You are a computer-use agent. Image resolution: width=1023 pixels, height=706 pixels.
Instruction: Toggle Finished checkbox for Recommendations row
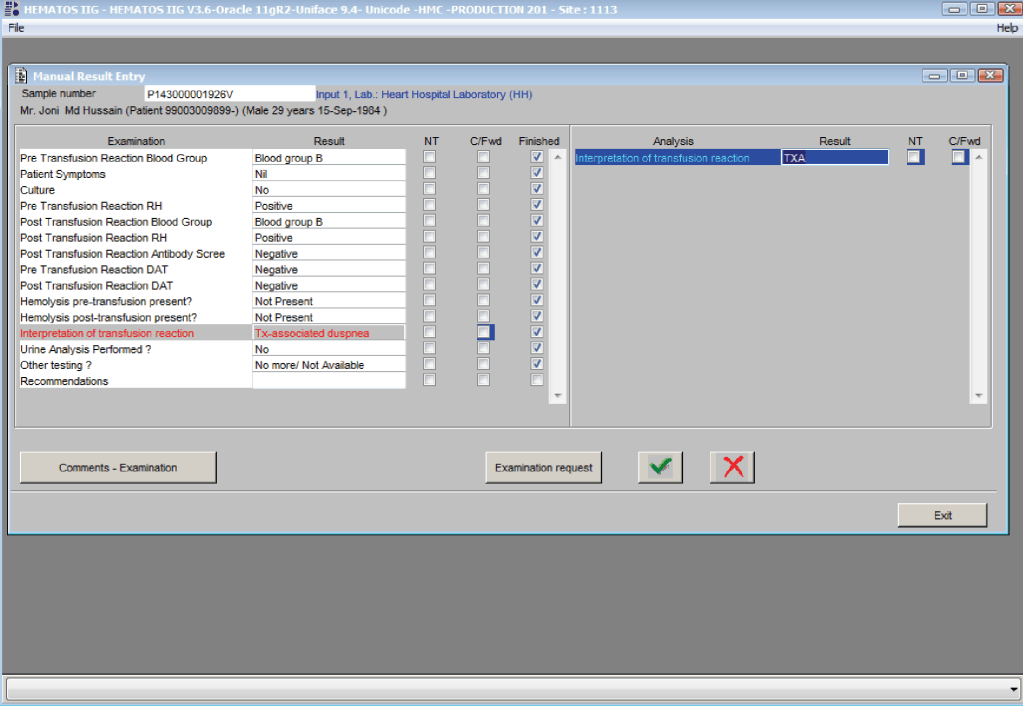(537, 380)
